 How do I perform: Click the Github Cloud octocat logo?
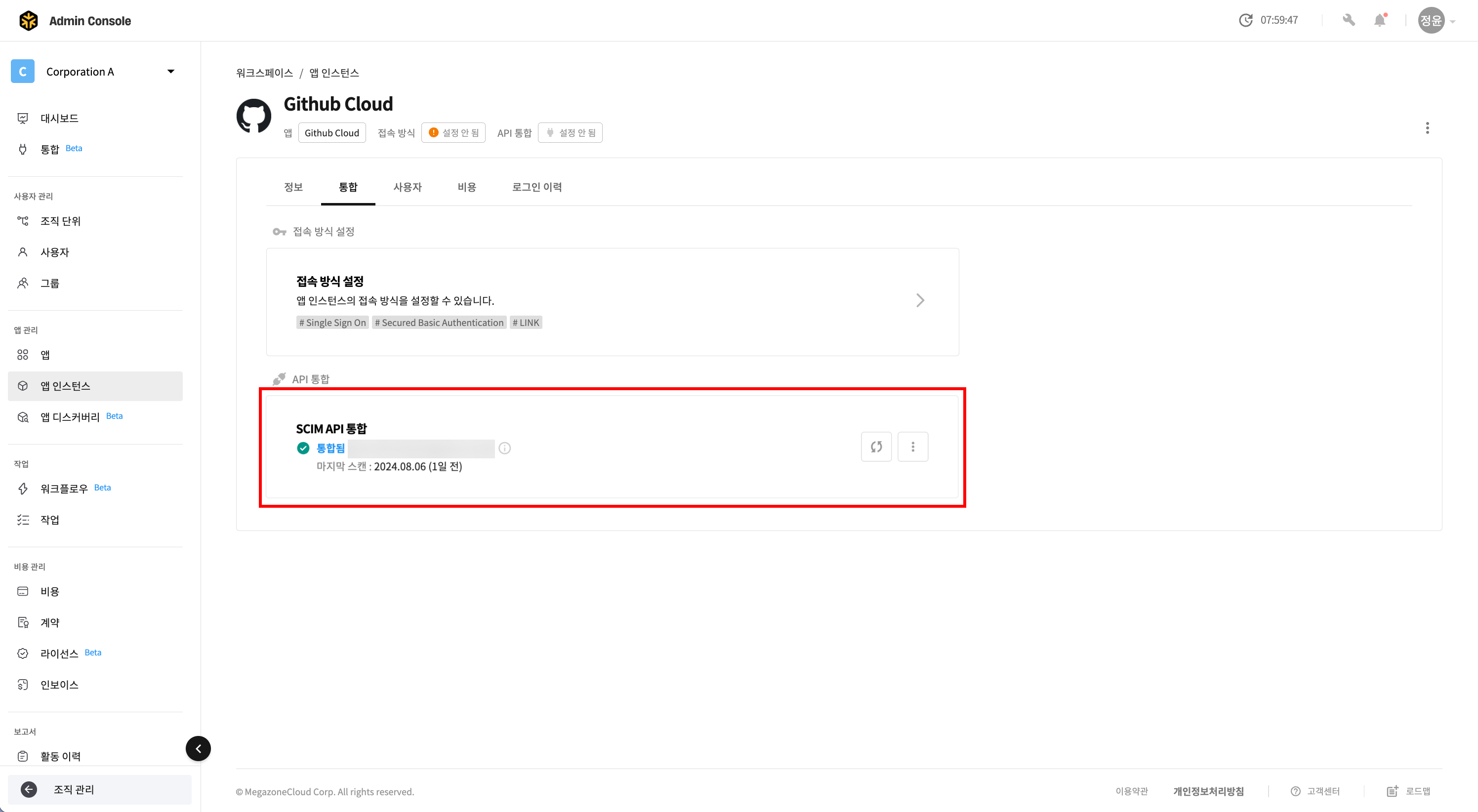click(x=253, y=116)
